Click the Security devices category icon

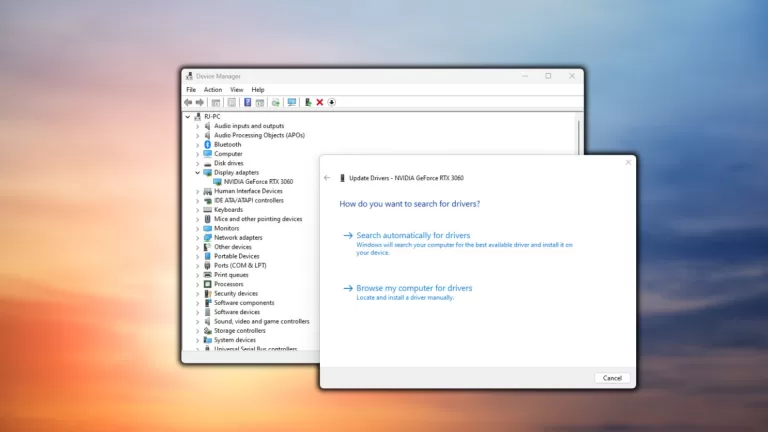tap(208, 293)
